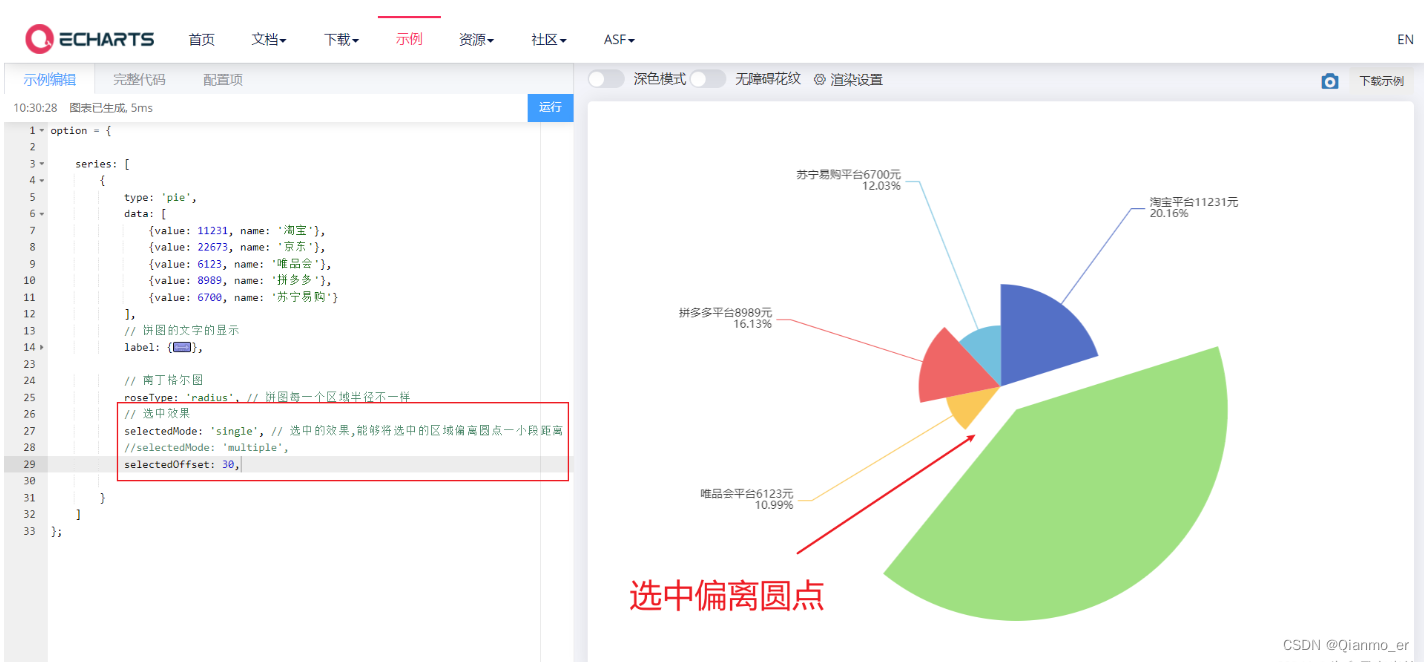
Task: Switch to the 配置项 tab
Action: coord(221,79)
